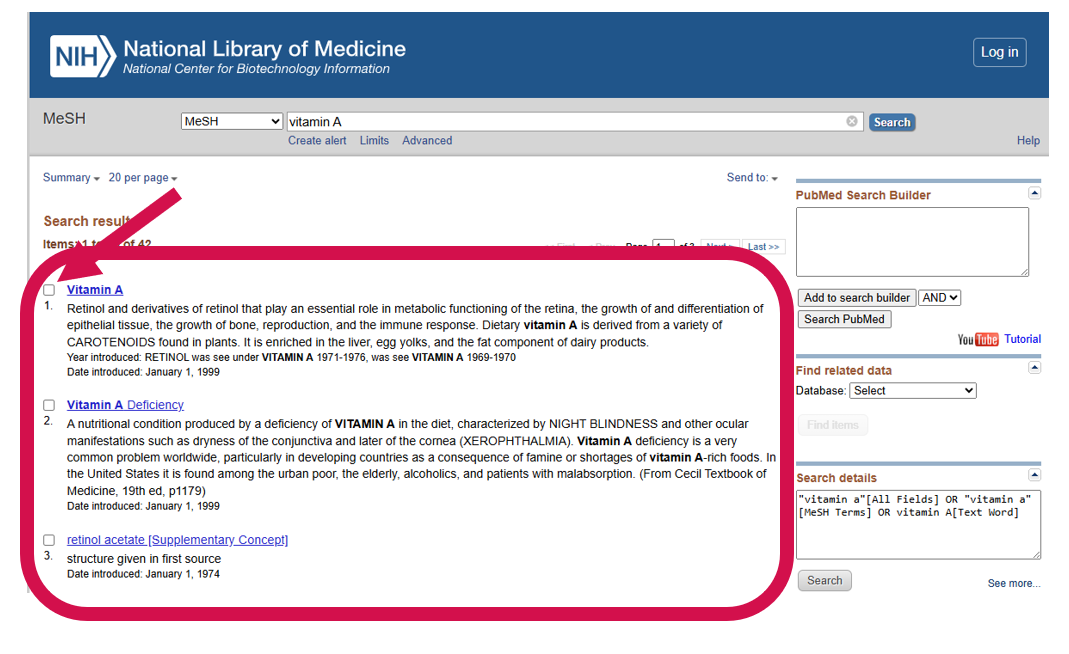Open the Summary display menu

[x=71, y=178]
